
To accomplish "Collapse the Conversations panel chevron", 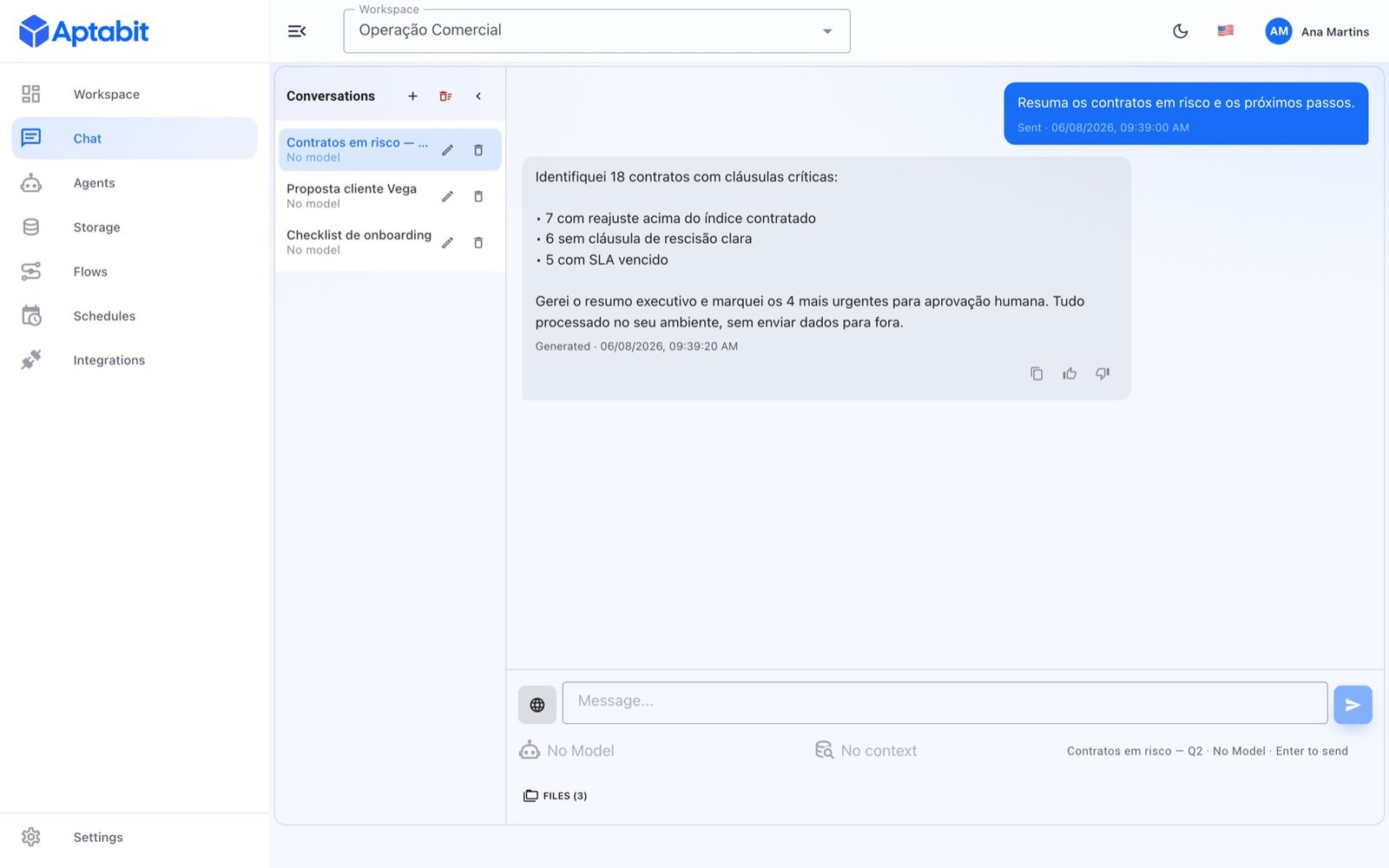I will tap(478, 96).
